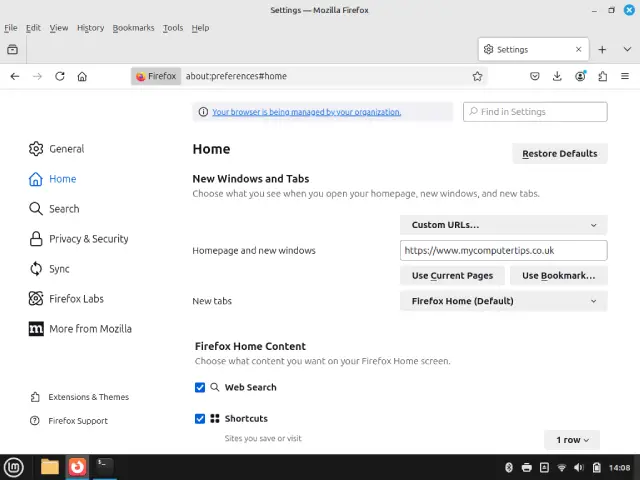This screenshot has width=640, height=480.
Task: Click the volume speaker tray icon
Action: (x=579, y=467)
